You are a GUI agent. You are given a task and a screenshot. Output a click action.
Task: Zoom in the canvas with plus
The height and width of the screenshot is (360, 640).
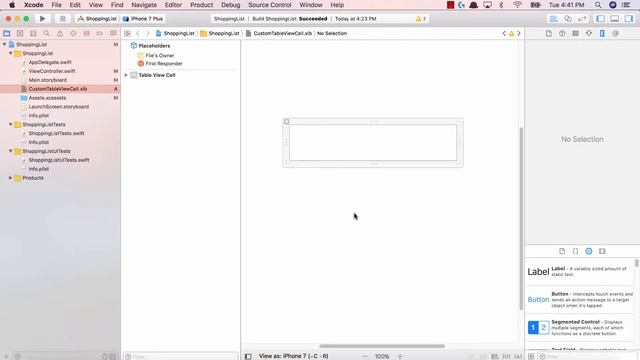point(400,356)
